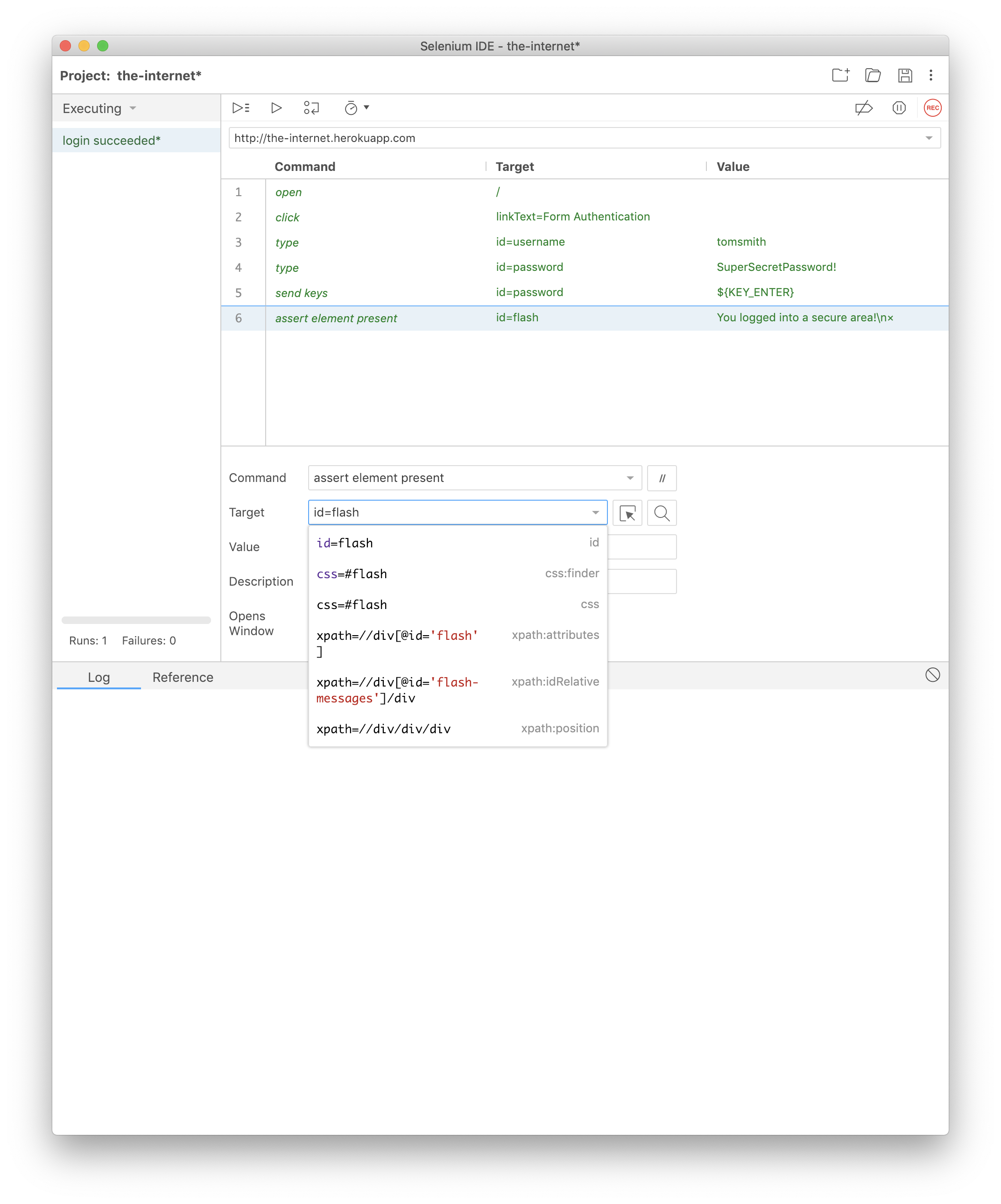Activate the select target in page tool
This screenshot has height=1204, width=1001.
(628, 513)
